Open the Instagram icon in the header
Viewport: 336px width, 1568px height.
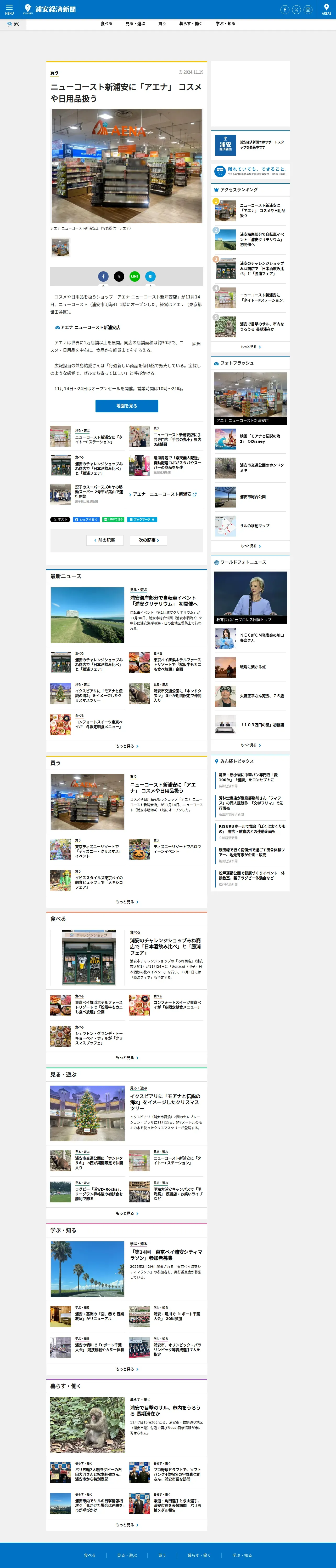click(x=308, y=10)
